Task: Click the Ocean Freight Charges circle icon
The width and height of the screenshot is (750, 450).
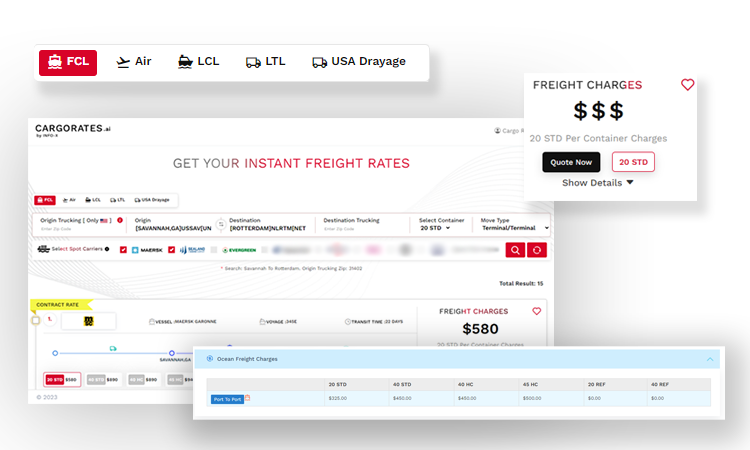Action: pyautogui.click(x=210, y=359)
